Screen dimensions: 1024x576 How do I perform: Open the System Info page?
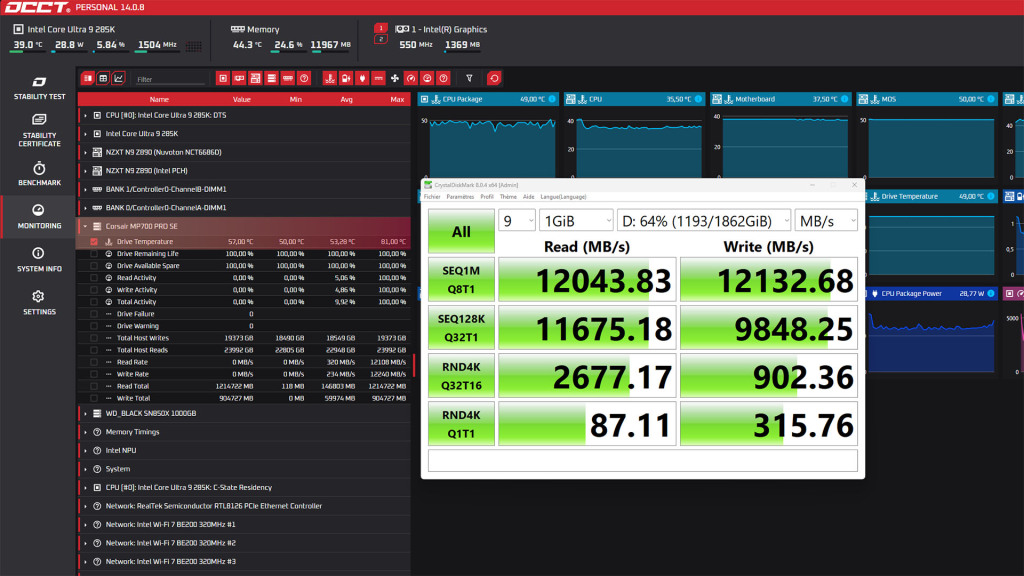pyautogui.click(x=39, y=260)
